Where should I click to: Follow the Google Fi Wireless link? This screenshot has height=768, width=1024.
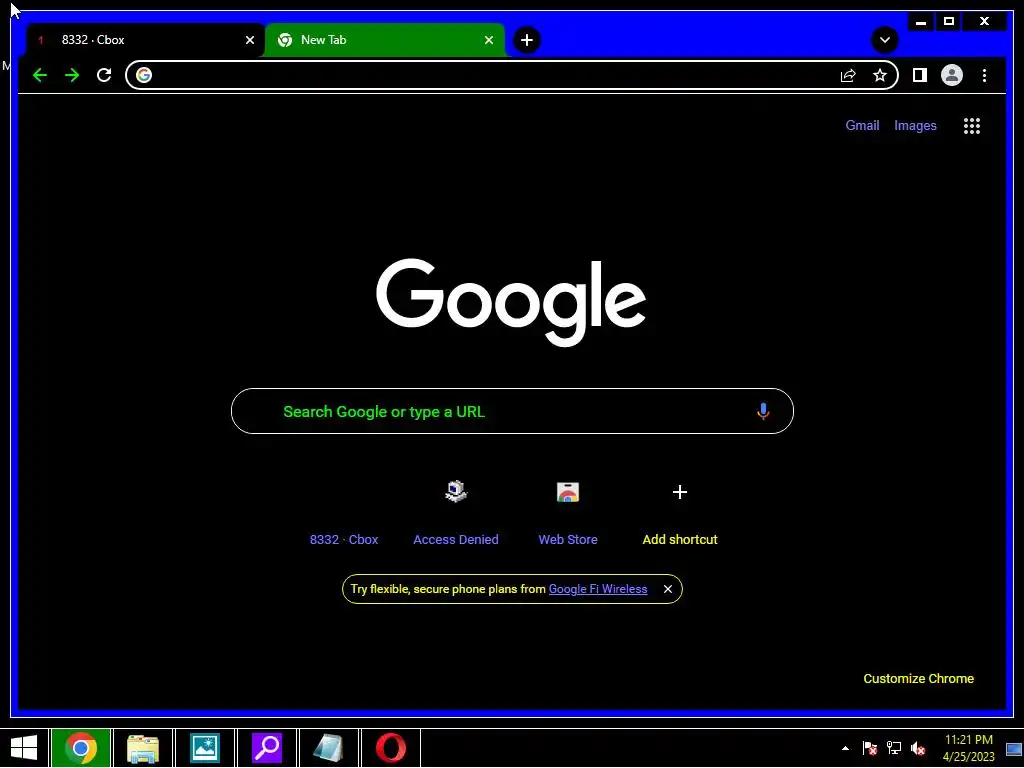tap(598, 589)
